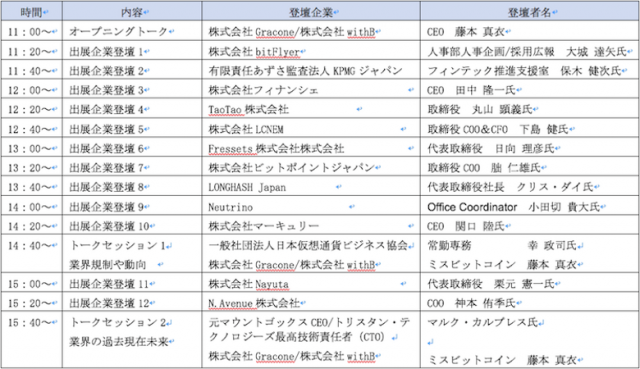Select 代表取締役社長 クリス・ダイ氏 cell

[x=530, y=187]
